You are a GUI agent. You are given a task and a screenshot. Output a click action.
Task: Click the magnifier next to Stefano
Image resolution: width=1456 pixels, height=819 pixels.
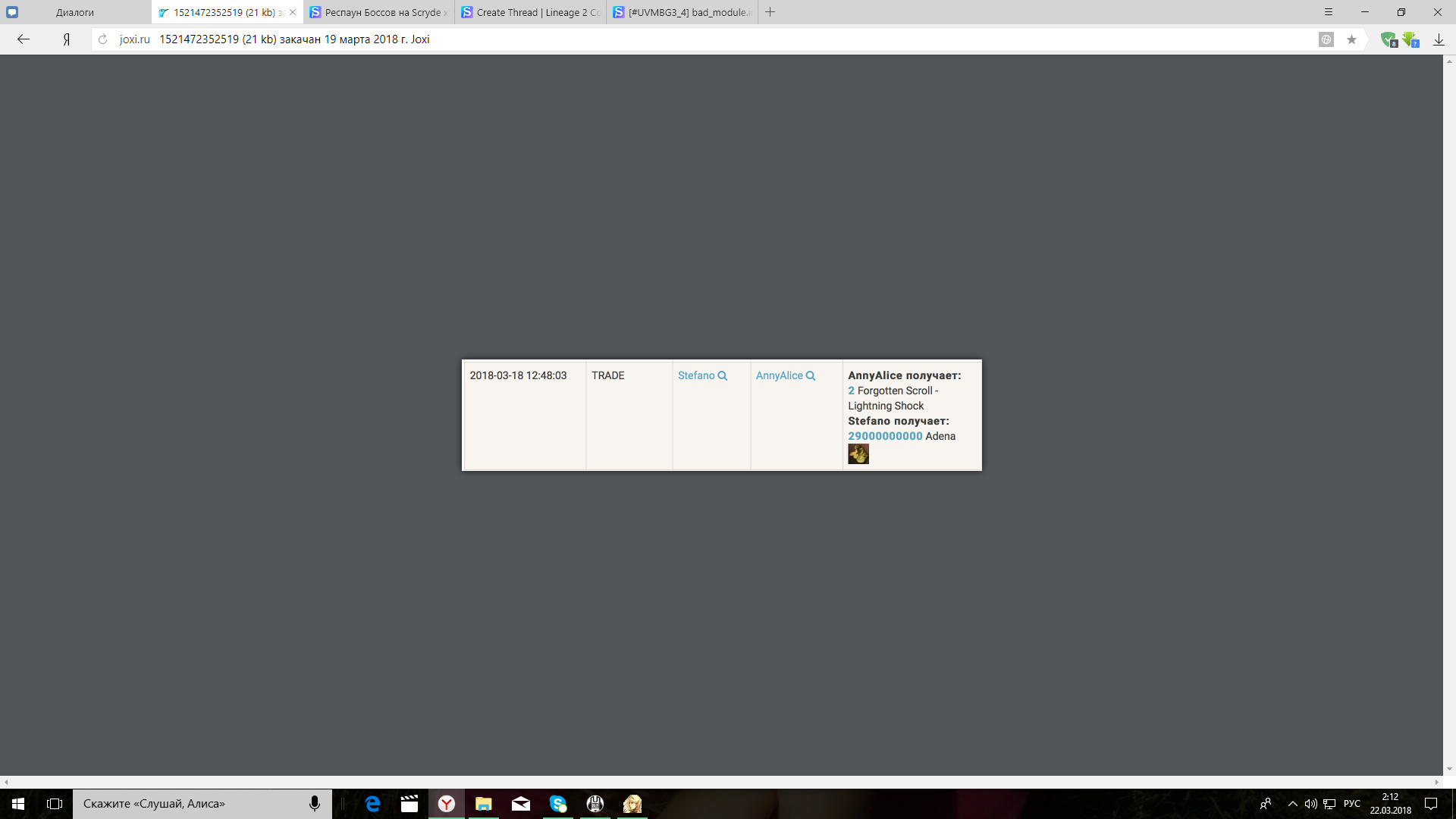[723, 376]
